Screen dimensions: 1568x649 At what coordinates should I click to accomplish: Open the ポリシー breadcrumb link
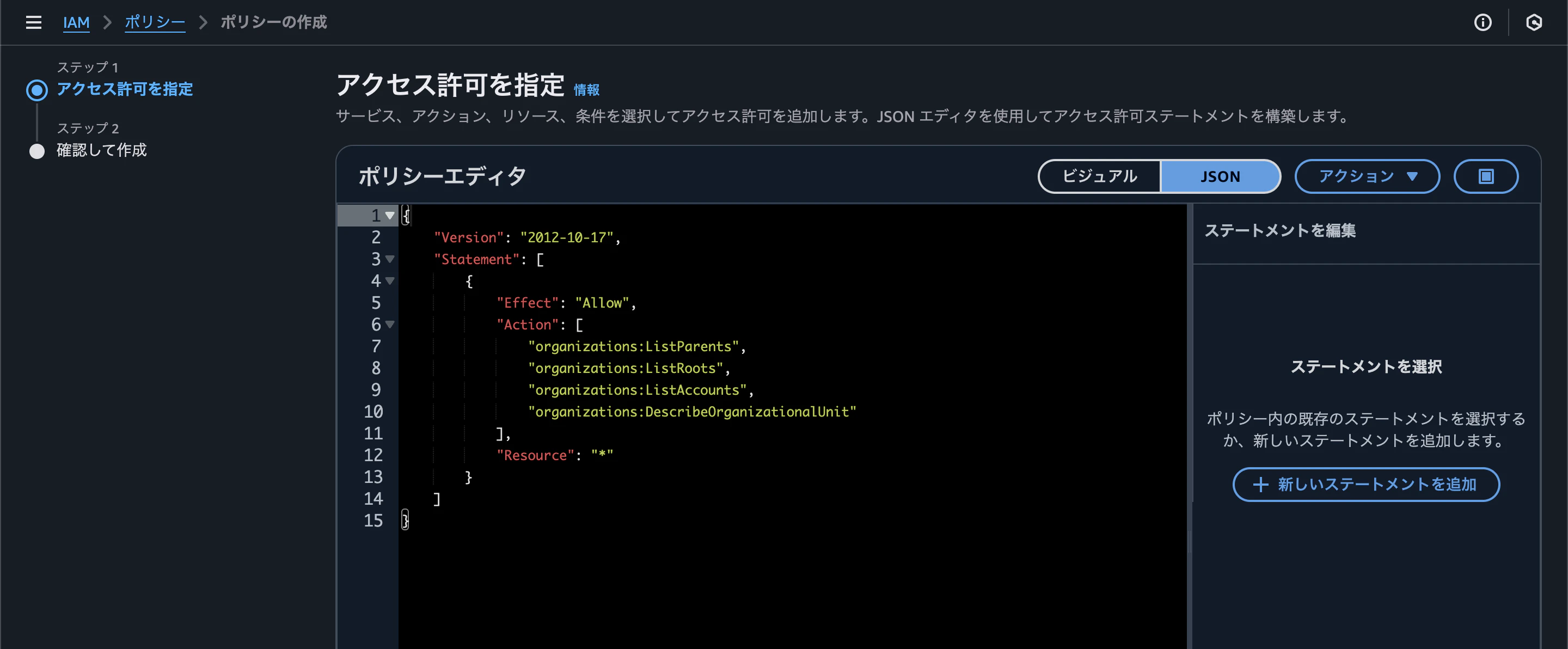pos(155,22)
